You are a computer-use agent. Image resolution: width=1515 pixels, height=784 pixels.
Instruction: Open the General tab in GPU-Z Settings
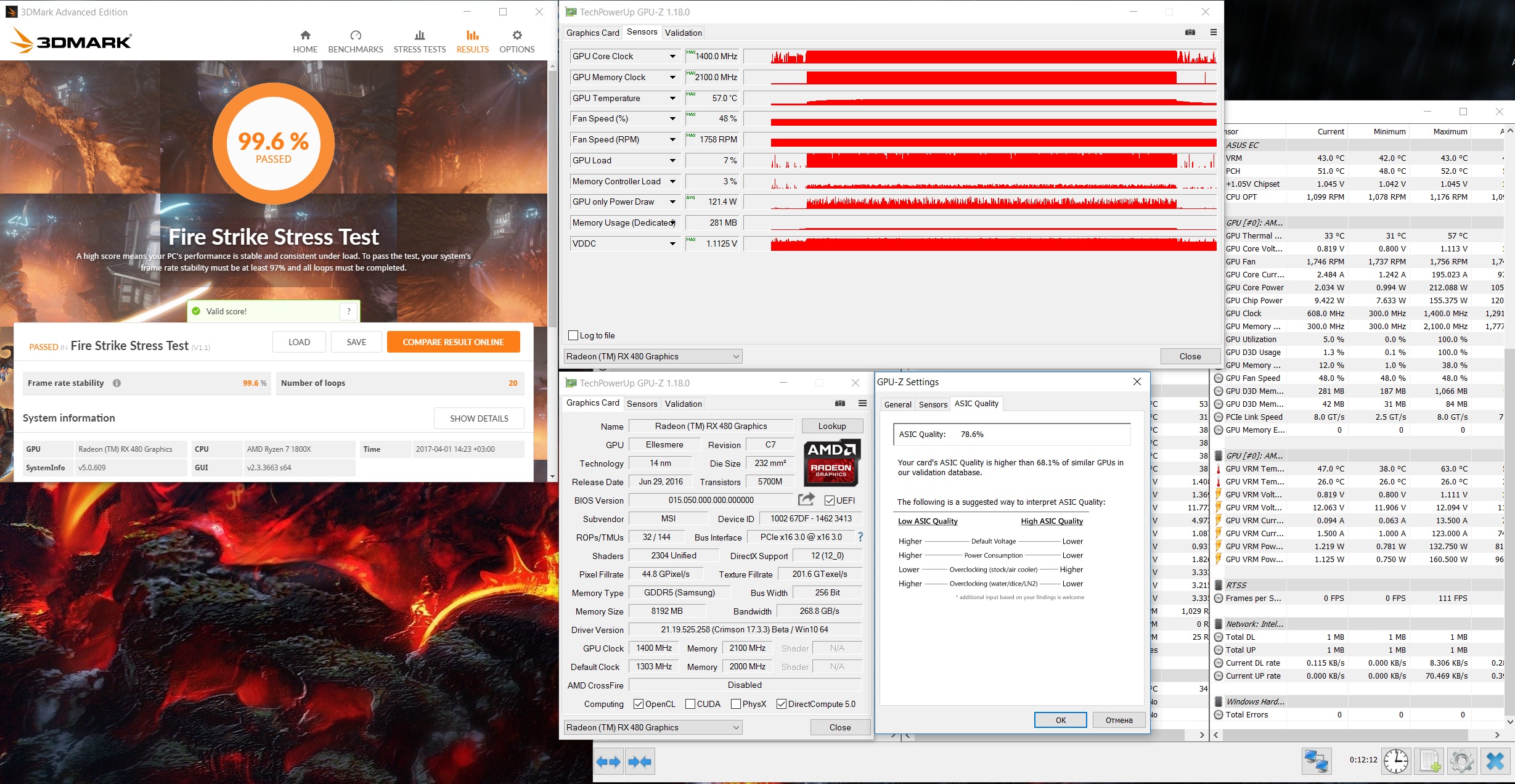(897, 404)
